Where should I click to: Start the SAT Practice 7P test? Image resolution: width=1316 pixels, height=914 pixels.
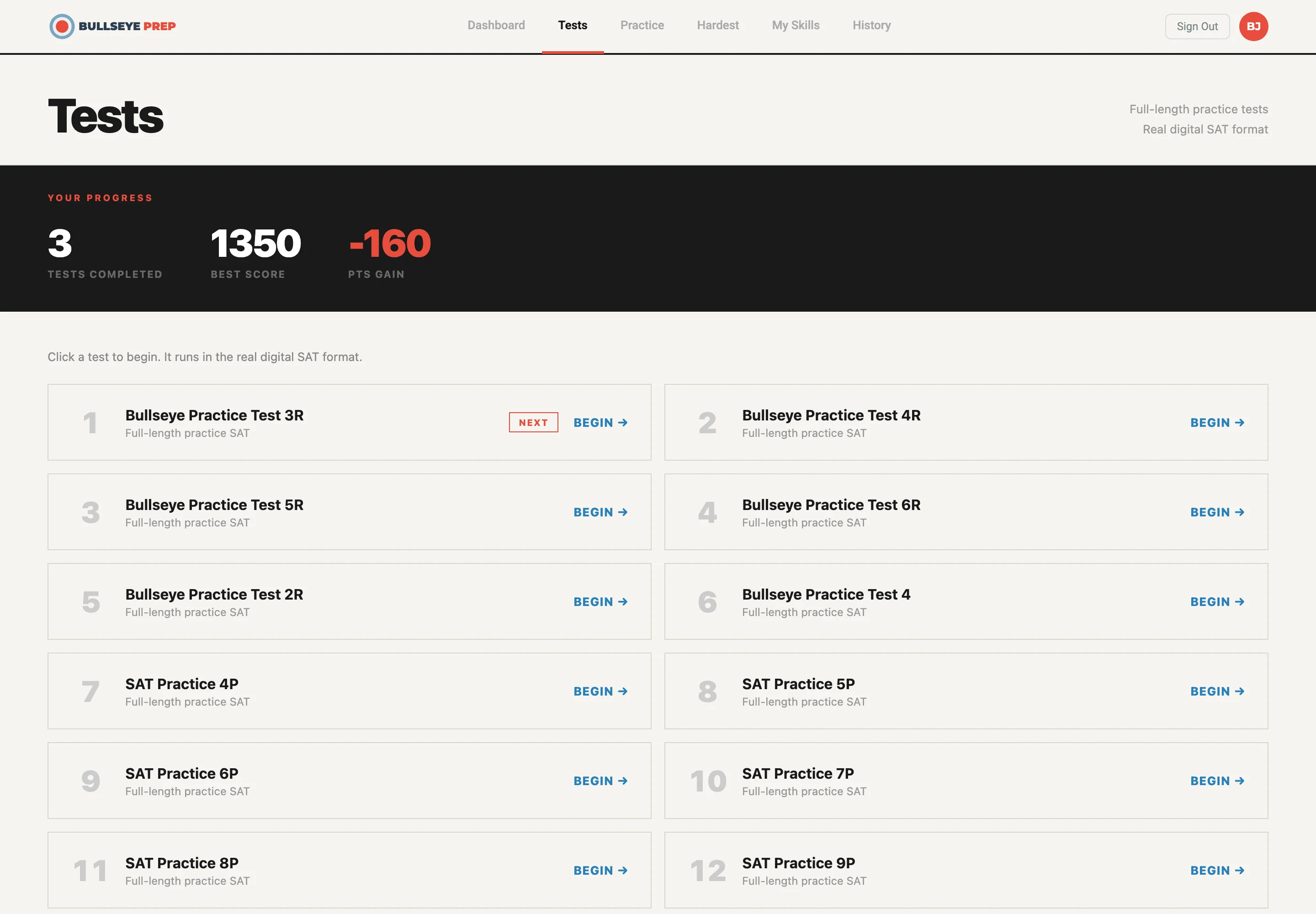point(1217,781)
